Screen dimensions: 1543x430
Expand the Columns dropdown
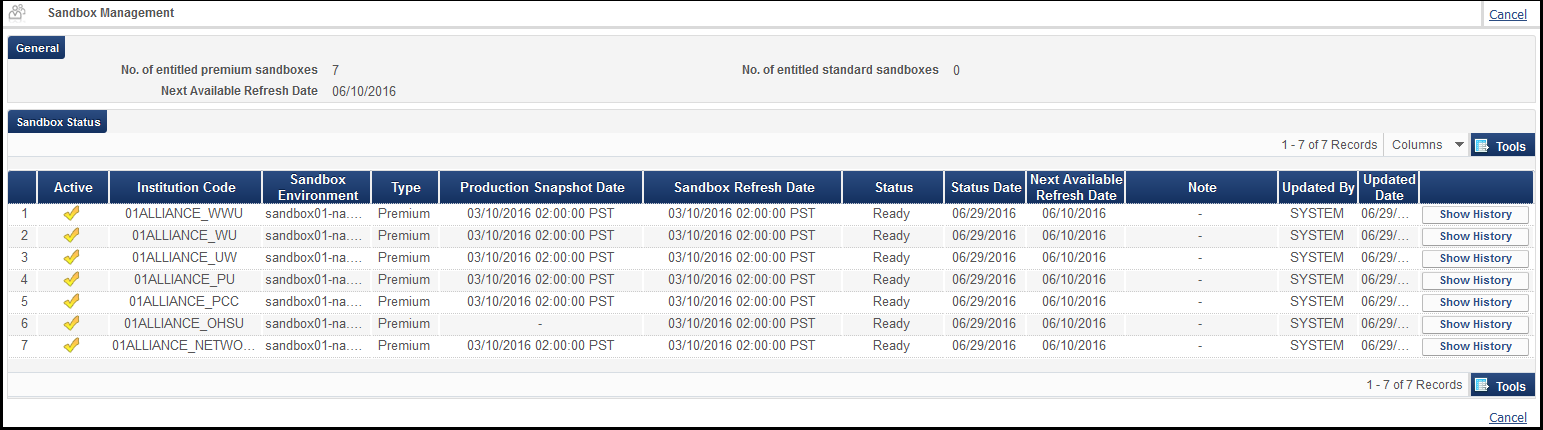[1427, 145]
